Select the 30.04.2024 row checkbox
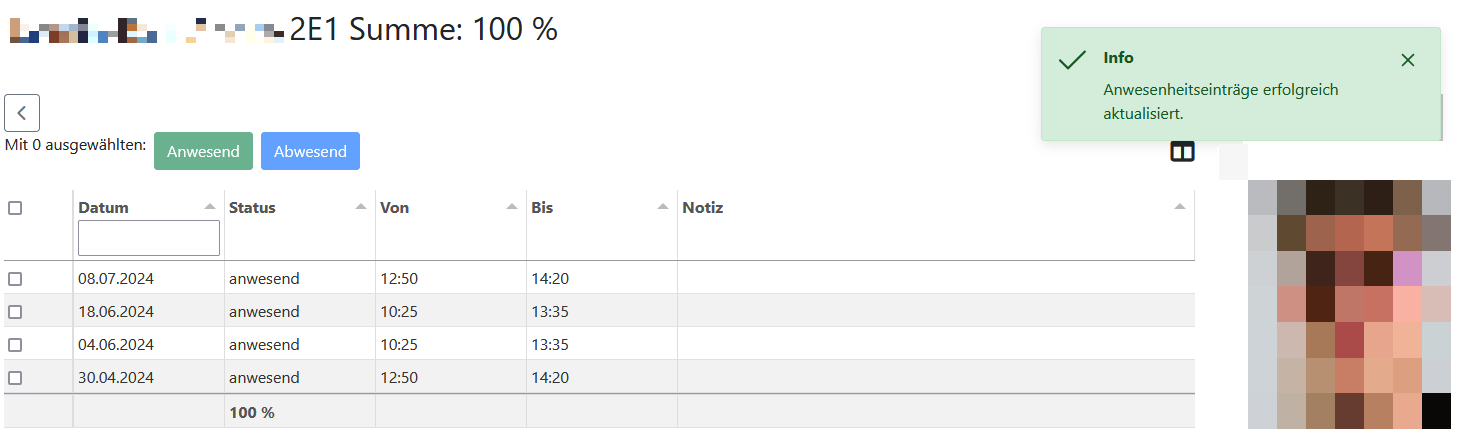1461x441 pixels. 15,378
